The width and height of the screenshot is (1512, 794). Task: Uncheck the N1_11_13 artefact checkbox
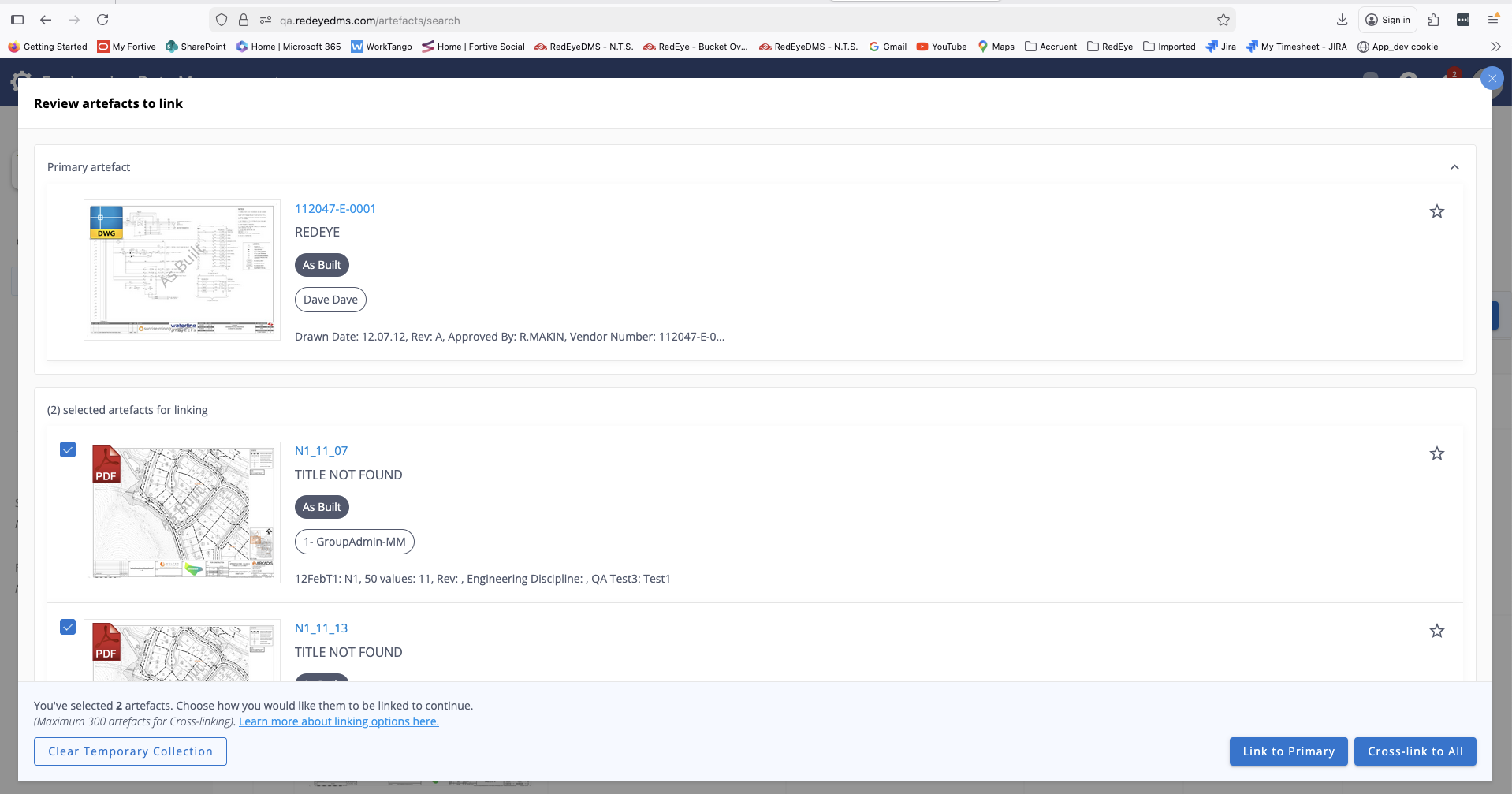click(68, 627)
